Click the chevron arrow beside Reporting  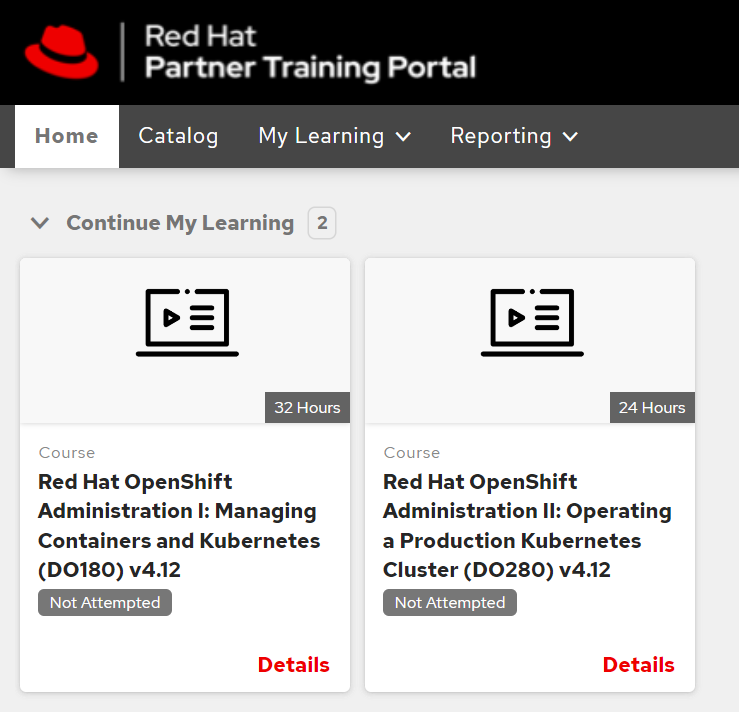pyautogui.click(x=571, y=137)
